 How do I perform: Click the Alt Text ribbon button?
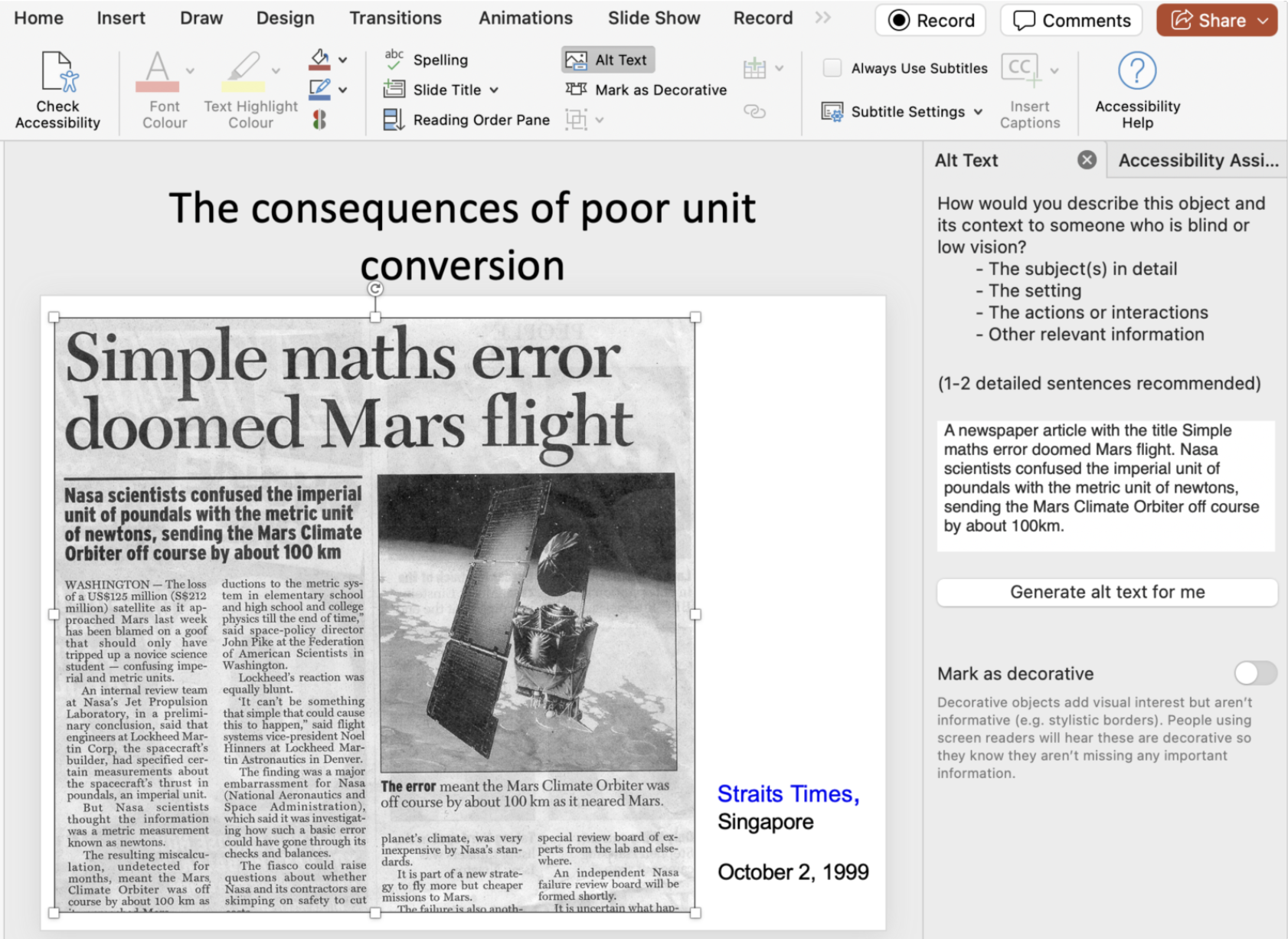608,60
